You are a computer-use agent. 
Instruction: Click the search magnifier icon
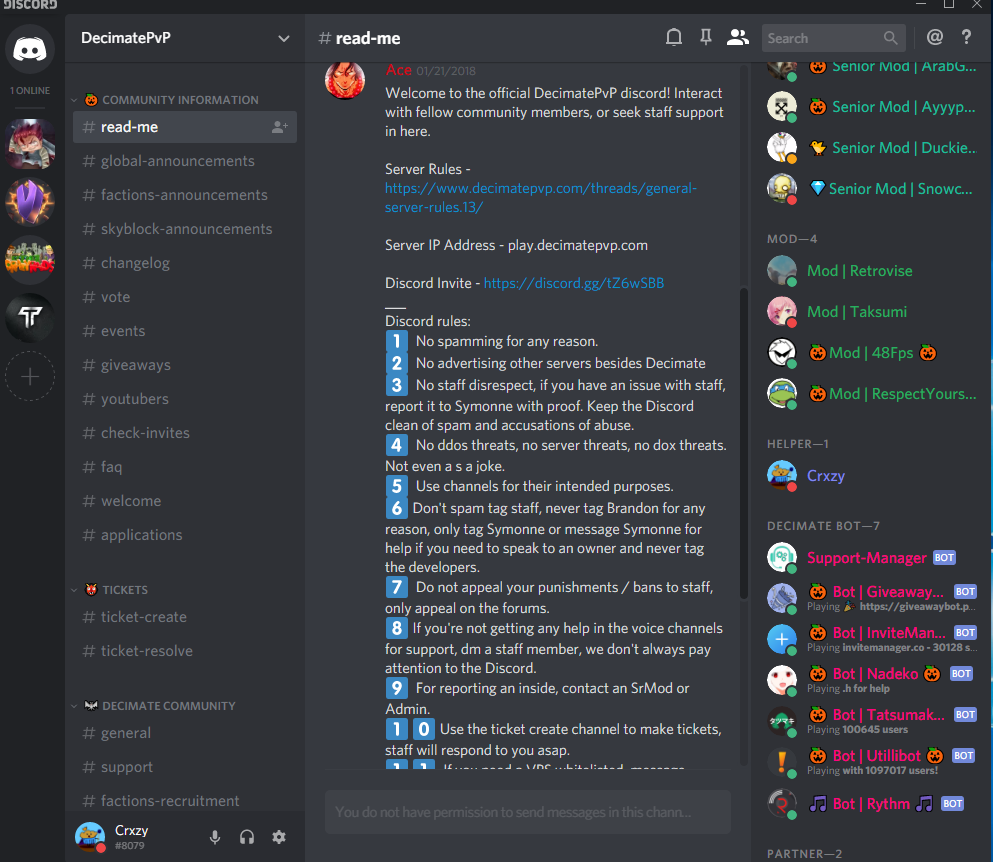click(890, 38)
